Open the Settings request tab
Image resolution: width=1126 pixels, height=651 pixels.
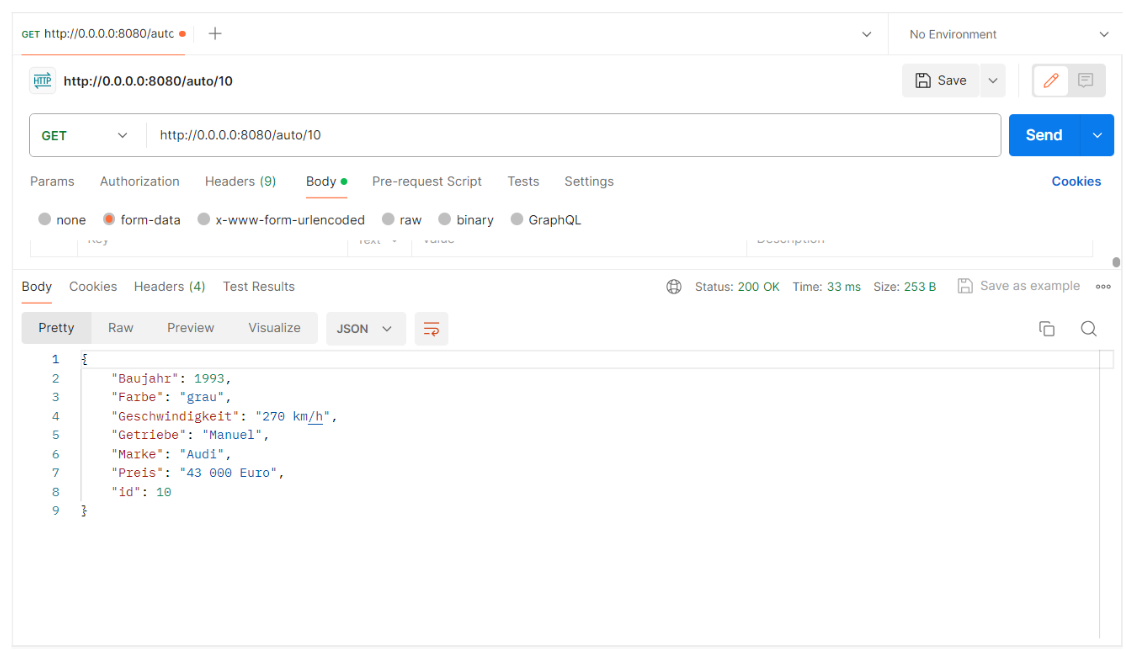tap(589, 182)
